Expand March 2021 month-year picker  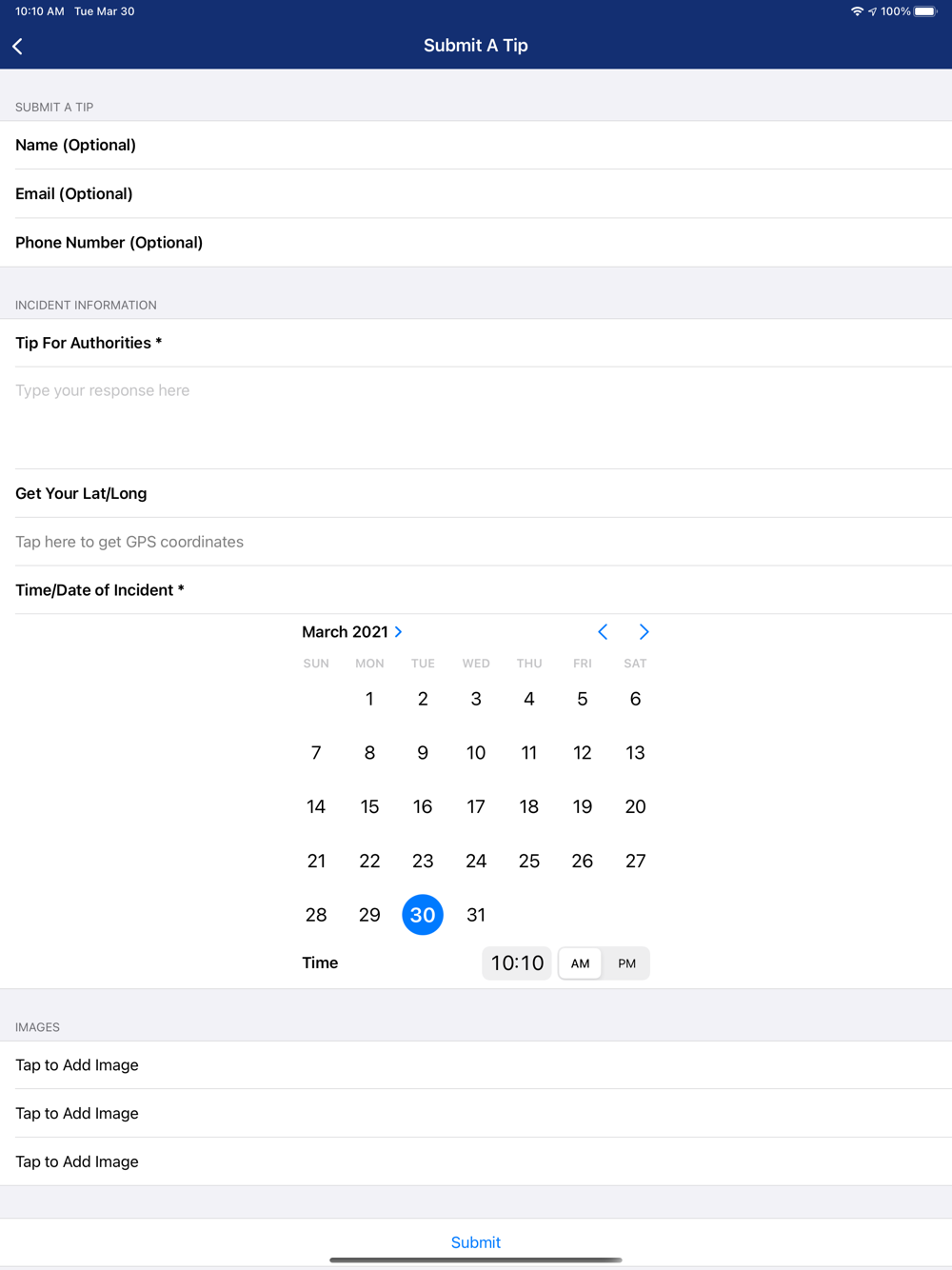pos(352,632)
